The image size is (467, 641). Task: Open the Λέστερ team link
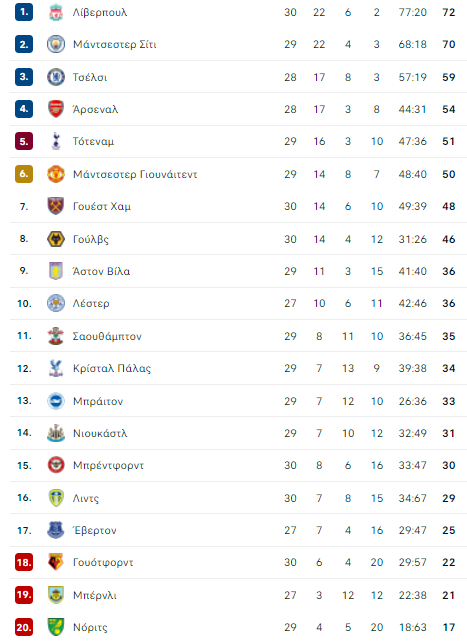pos(91,303)
